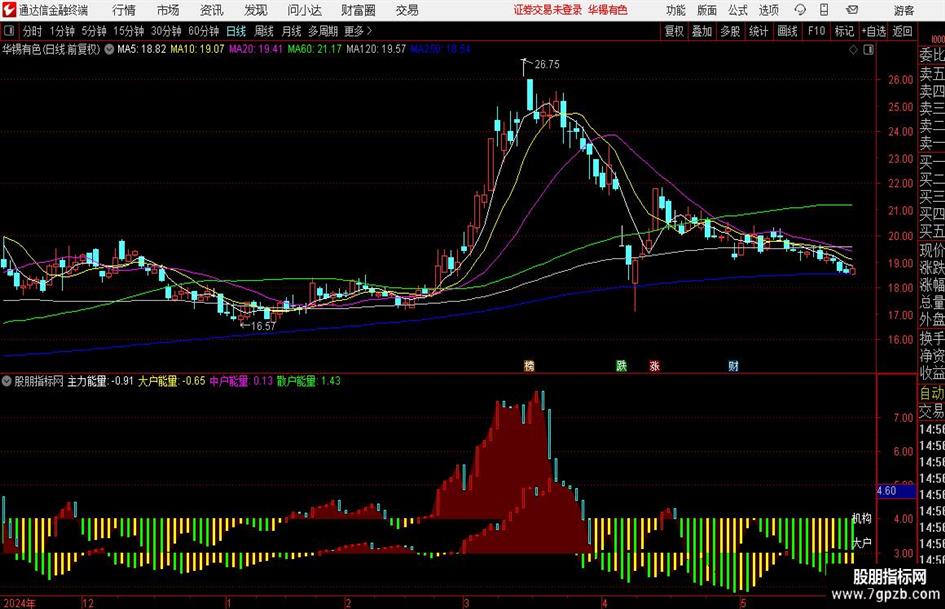Add stock with +自选 button
This screenshot has height=609, width=945.
coord(873,31)
